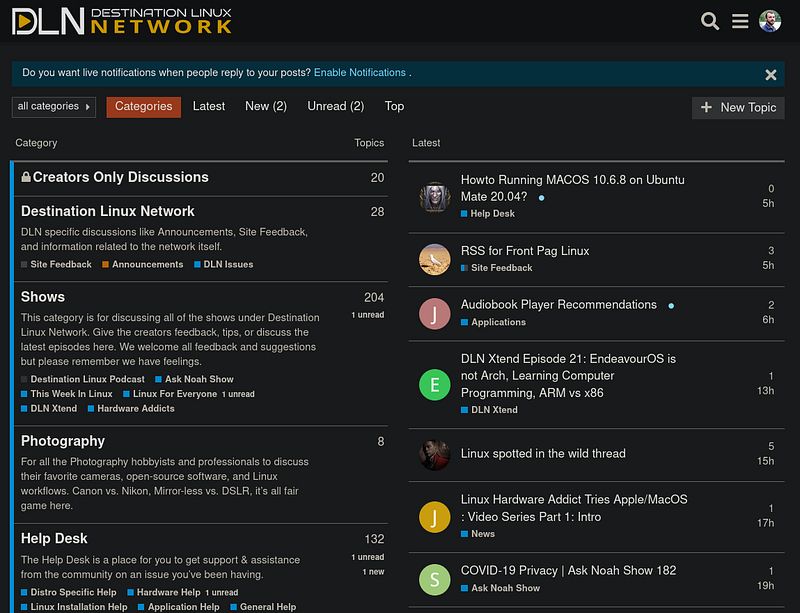Click the yellow J avatar on Hardware Addict topic
Image resolution: width=800 pixels, height=613 pixels.
pos(435,517)
